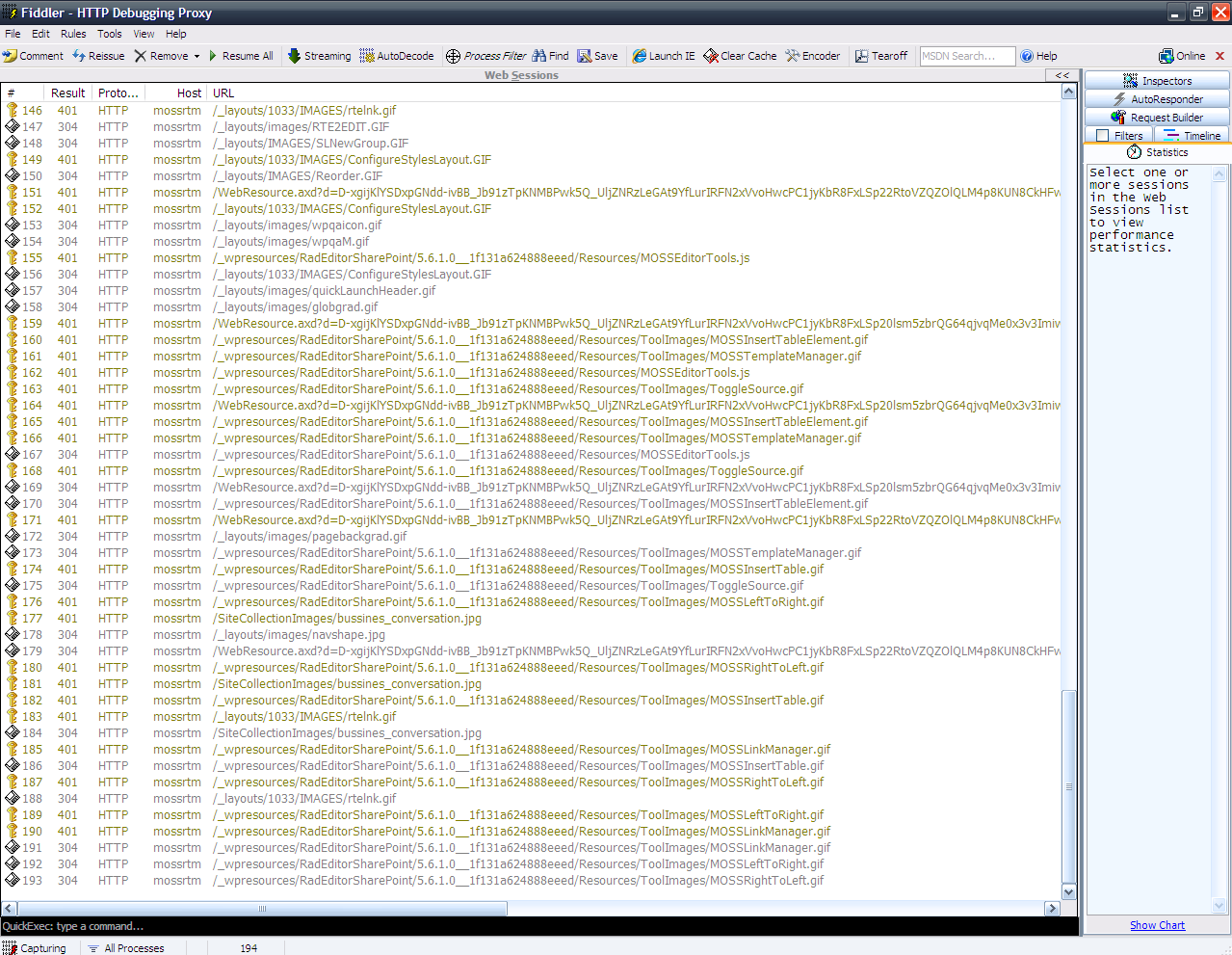
Task: Click the Save toolbar icon
Action: tap(584, 56)
